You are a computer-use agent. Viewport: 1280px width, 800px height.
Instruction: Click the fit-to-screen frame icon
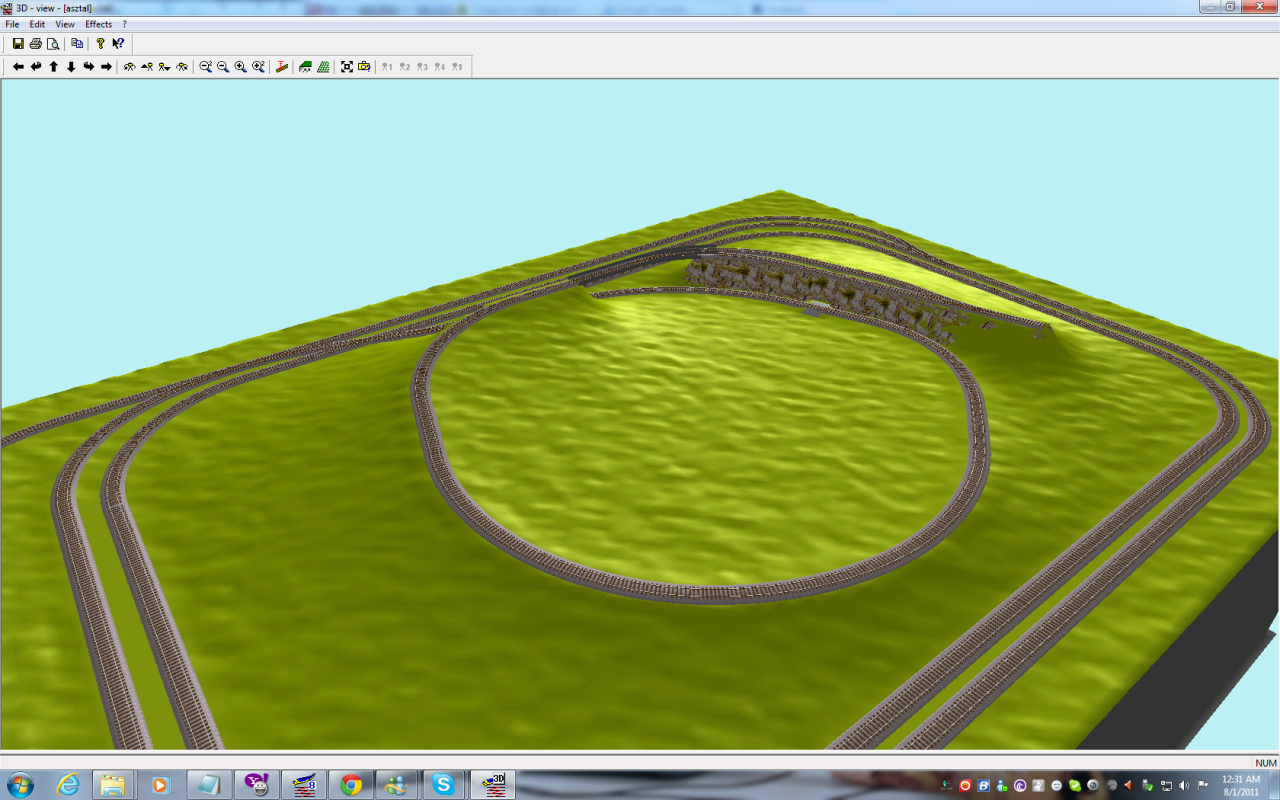click(347, 67)
